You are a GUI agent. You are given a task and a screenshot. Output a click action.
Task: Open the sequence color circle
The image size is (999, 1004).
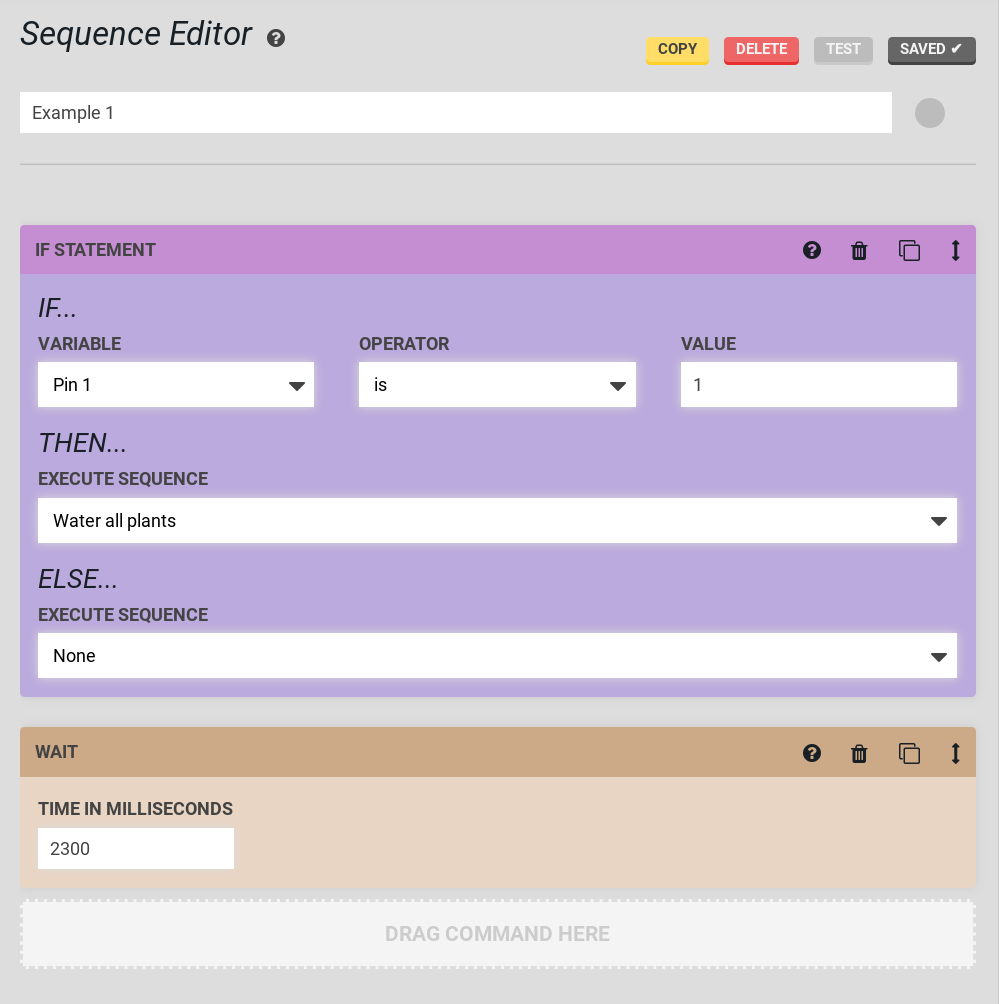[x=930, y=112]
